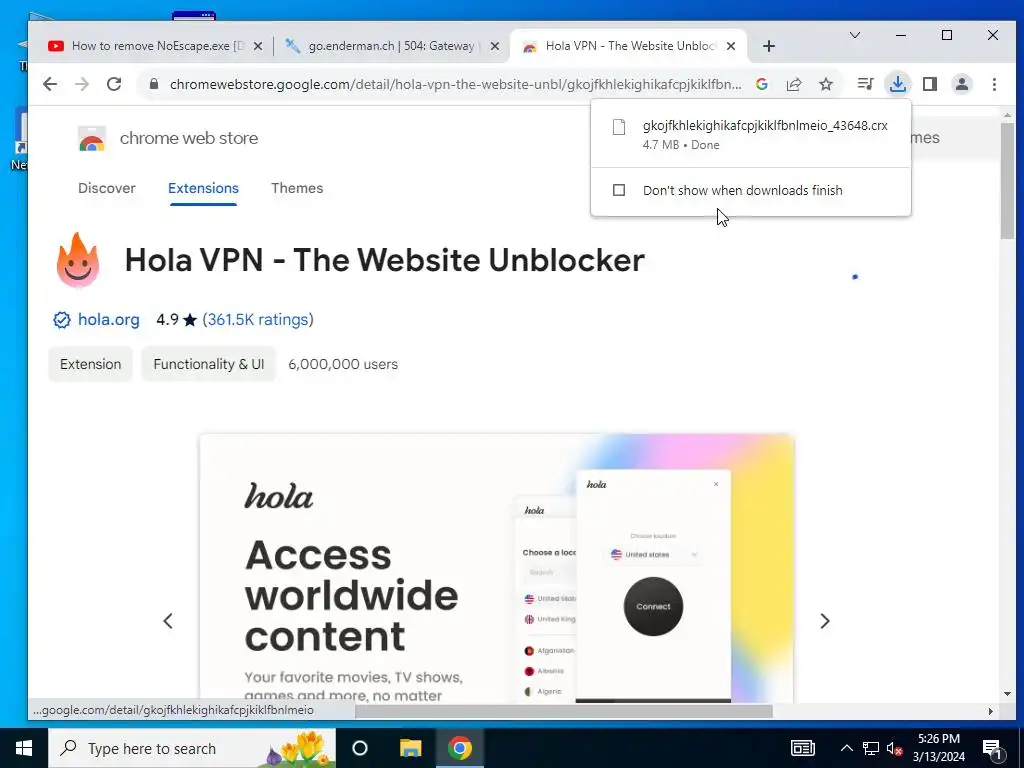Viewport: 1024px width, 768px height.
Task: Click the verified badge next to hola.org
Action: tap(61, 320)
